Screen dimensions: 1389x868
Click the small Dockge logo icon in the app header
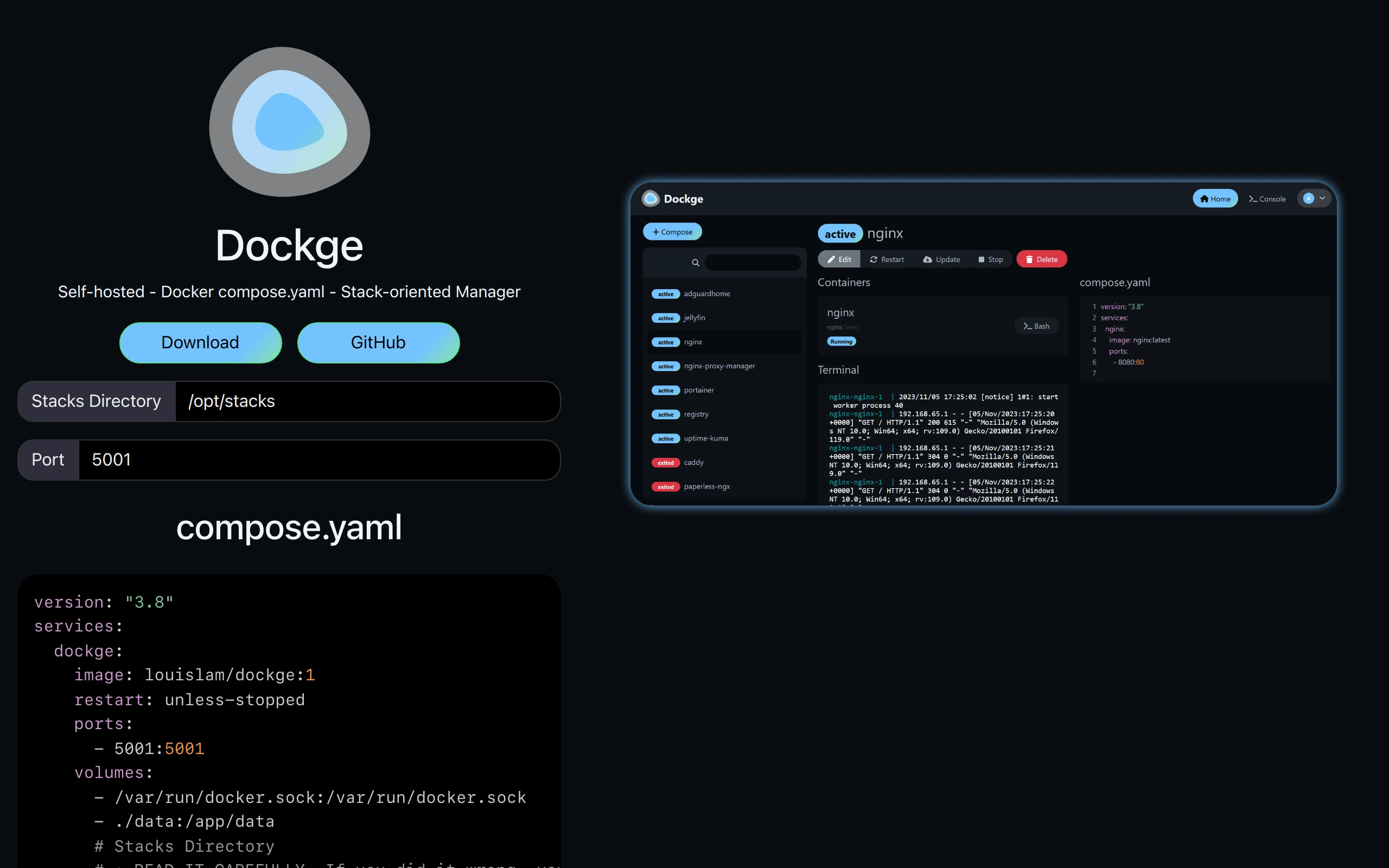(x=651, y=199)
